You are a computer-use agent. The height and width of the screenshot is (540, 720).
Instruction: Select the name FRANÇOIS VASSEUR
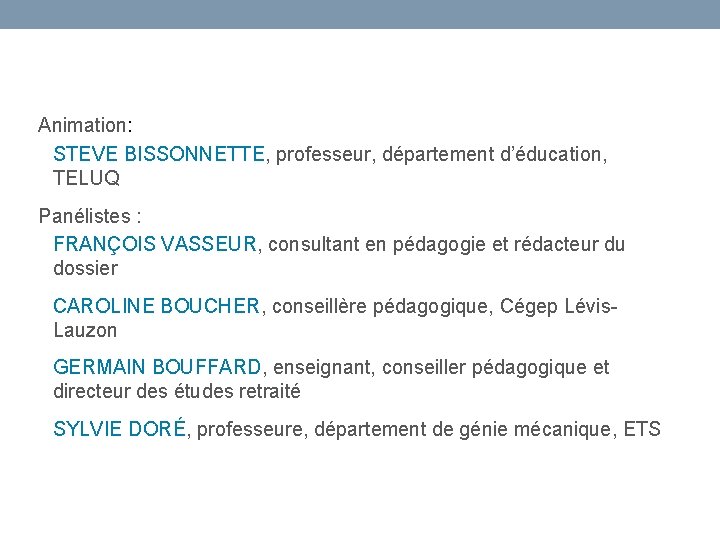155,244
